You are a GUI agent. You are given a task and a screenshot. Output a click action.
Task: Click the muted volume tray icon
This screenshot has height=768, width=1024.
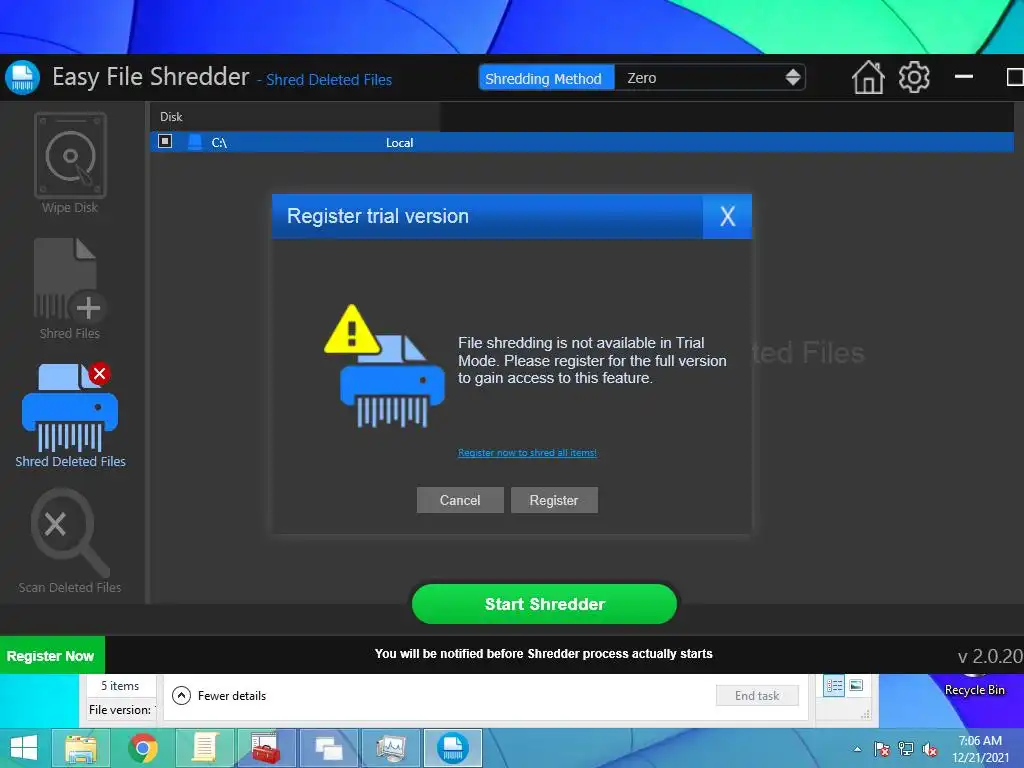coord(930,749)
